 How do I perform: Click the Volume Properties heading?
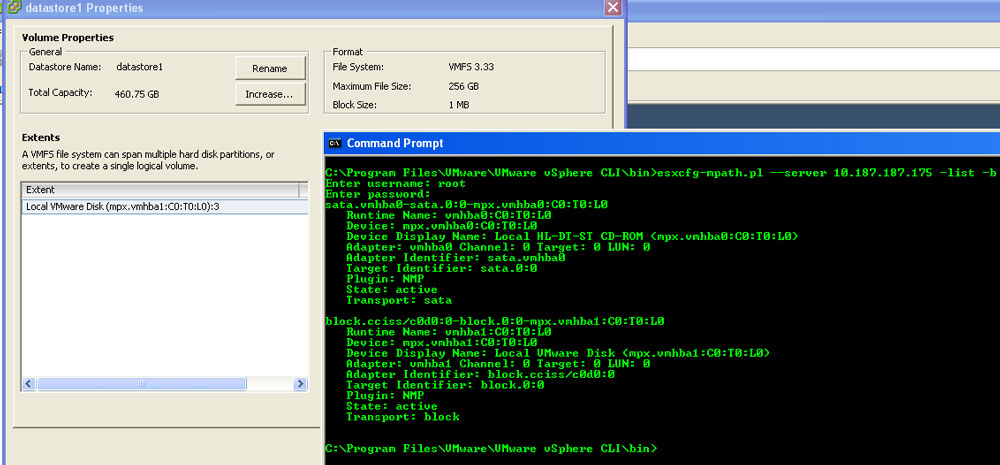point(68,38)
